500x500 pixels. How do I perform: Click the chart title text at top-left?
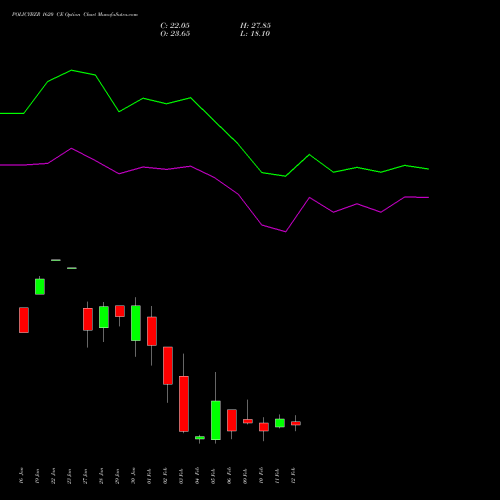point(75,15)
